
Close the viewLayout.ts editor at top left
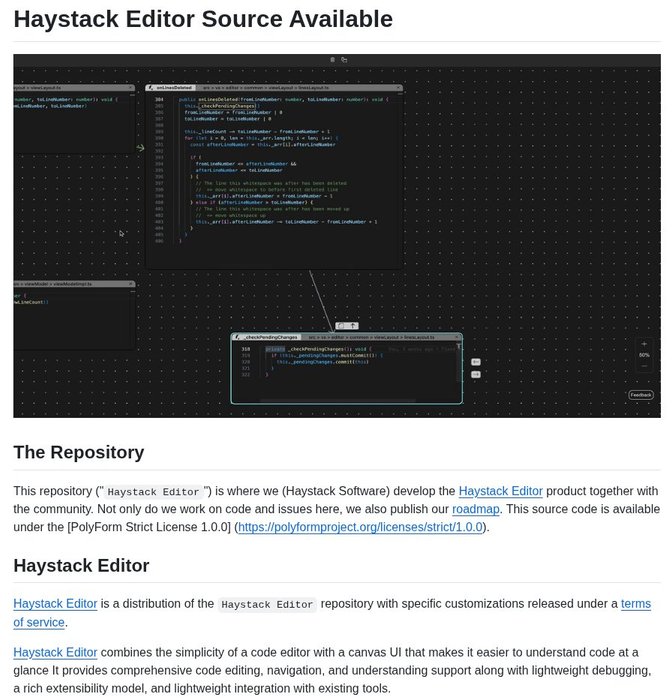pos(131,88)
